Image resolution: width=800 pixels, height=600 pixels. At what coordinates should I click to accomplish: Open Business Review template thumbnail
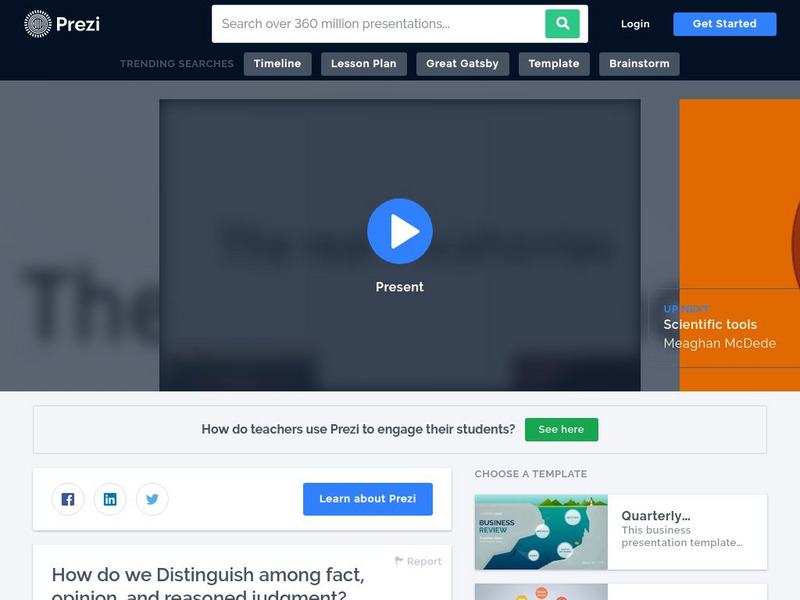(x=541, y=532)
